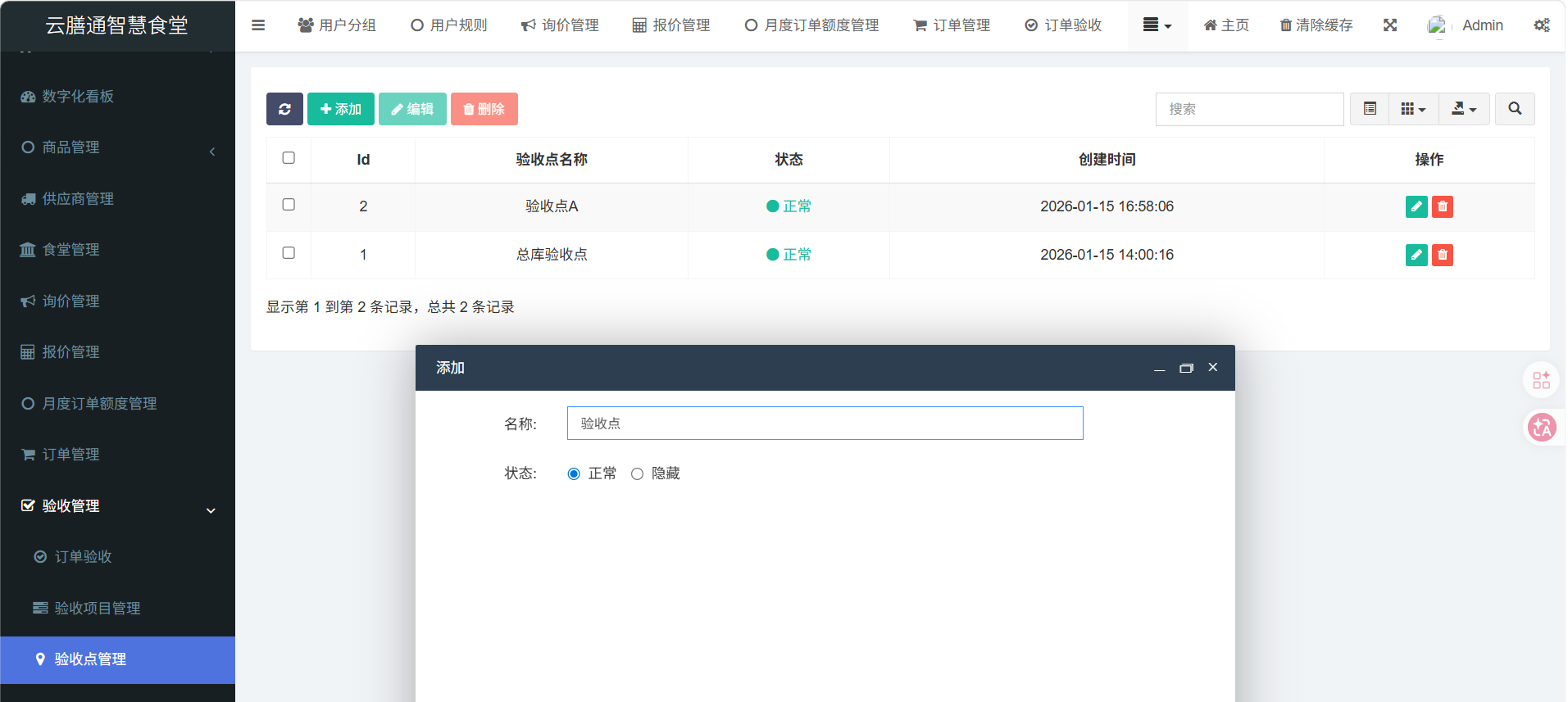Tick the checkbox for row 验收点A
The image size is (1568, 702).
(x=289, y=205)
